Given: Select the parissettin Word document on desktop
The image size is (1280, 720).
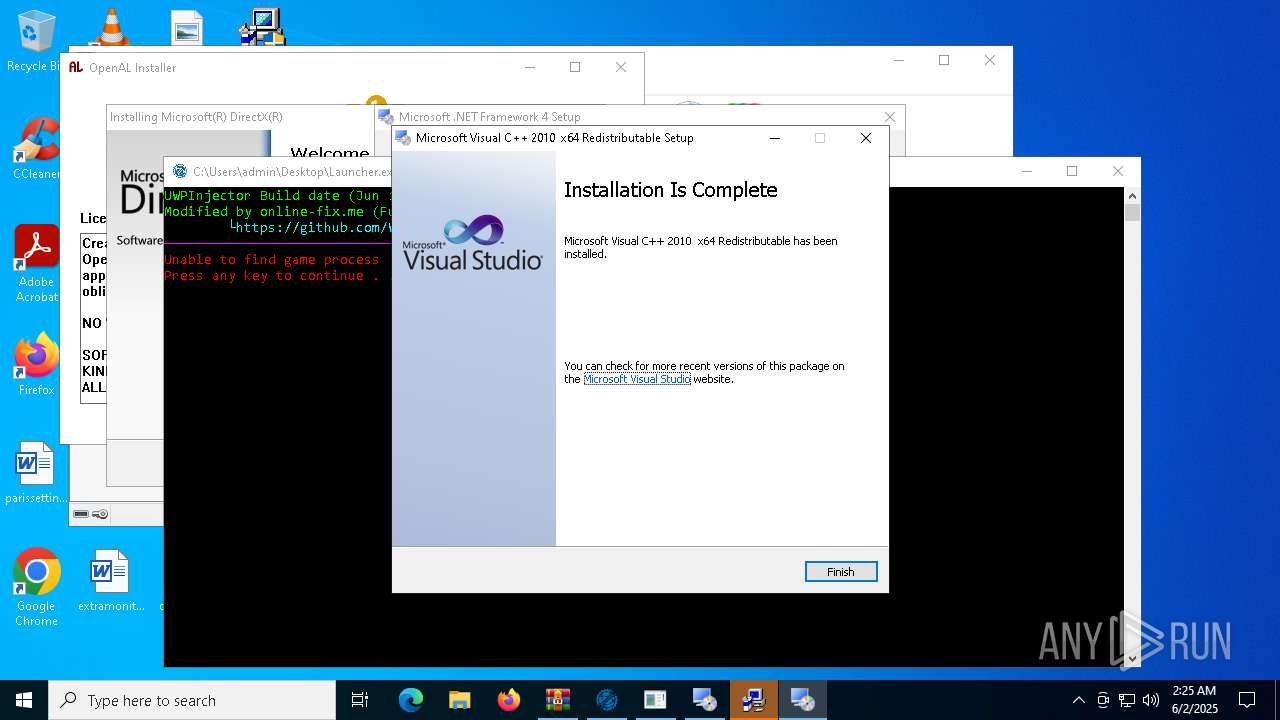Looking at the screenshot, I should click(36, 473).
